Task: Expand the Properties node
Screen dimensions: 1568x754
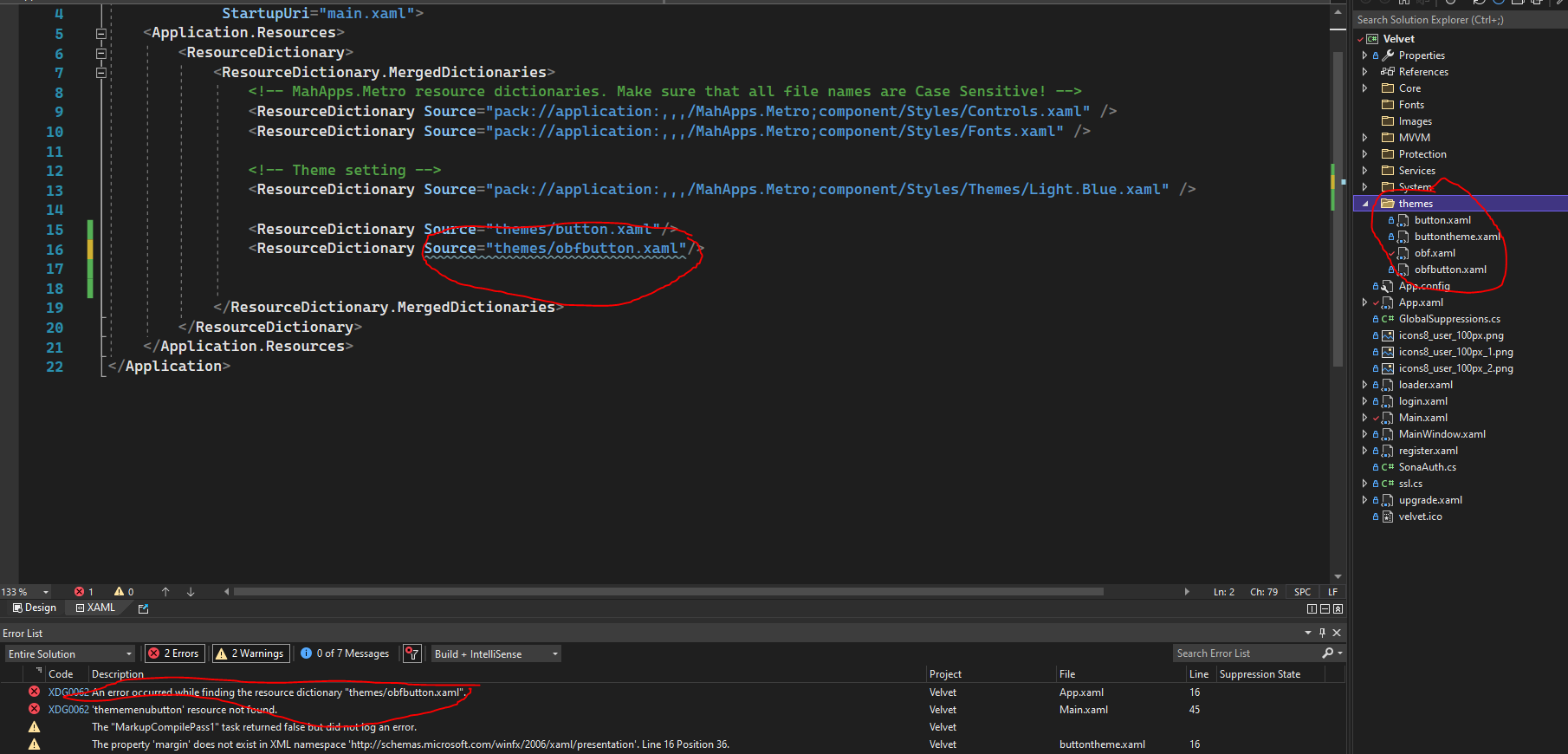Action: click(1364, 55)
